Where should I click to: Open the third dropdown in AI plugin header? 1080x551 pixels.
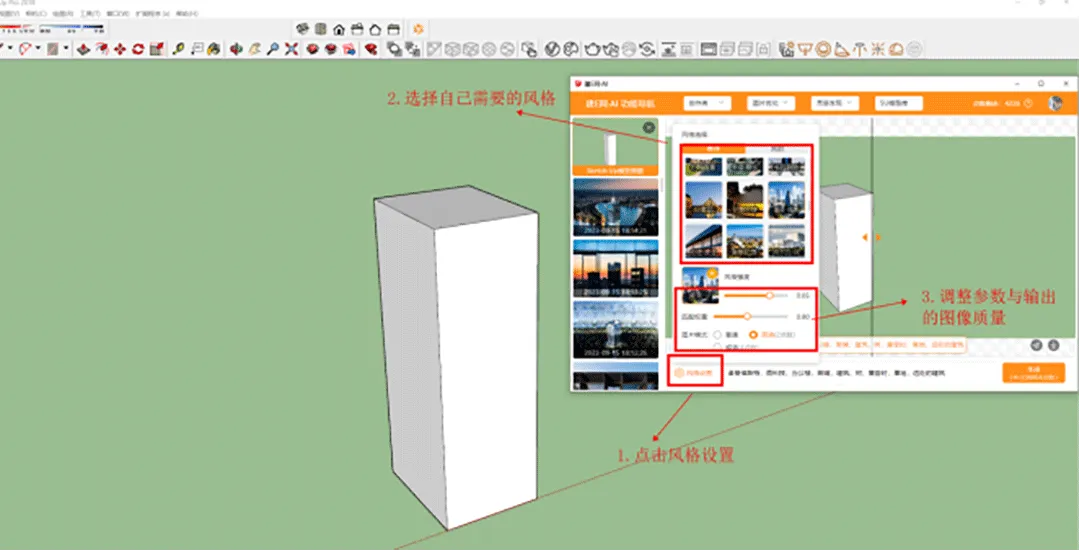click(x=835, y=103)
